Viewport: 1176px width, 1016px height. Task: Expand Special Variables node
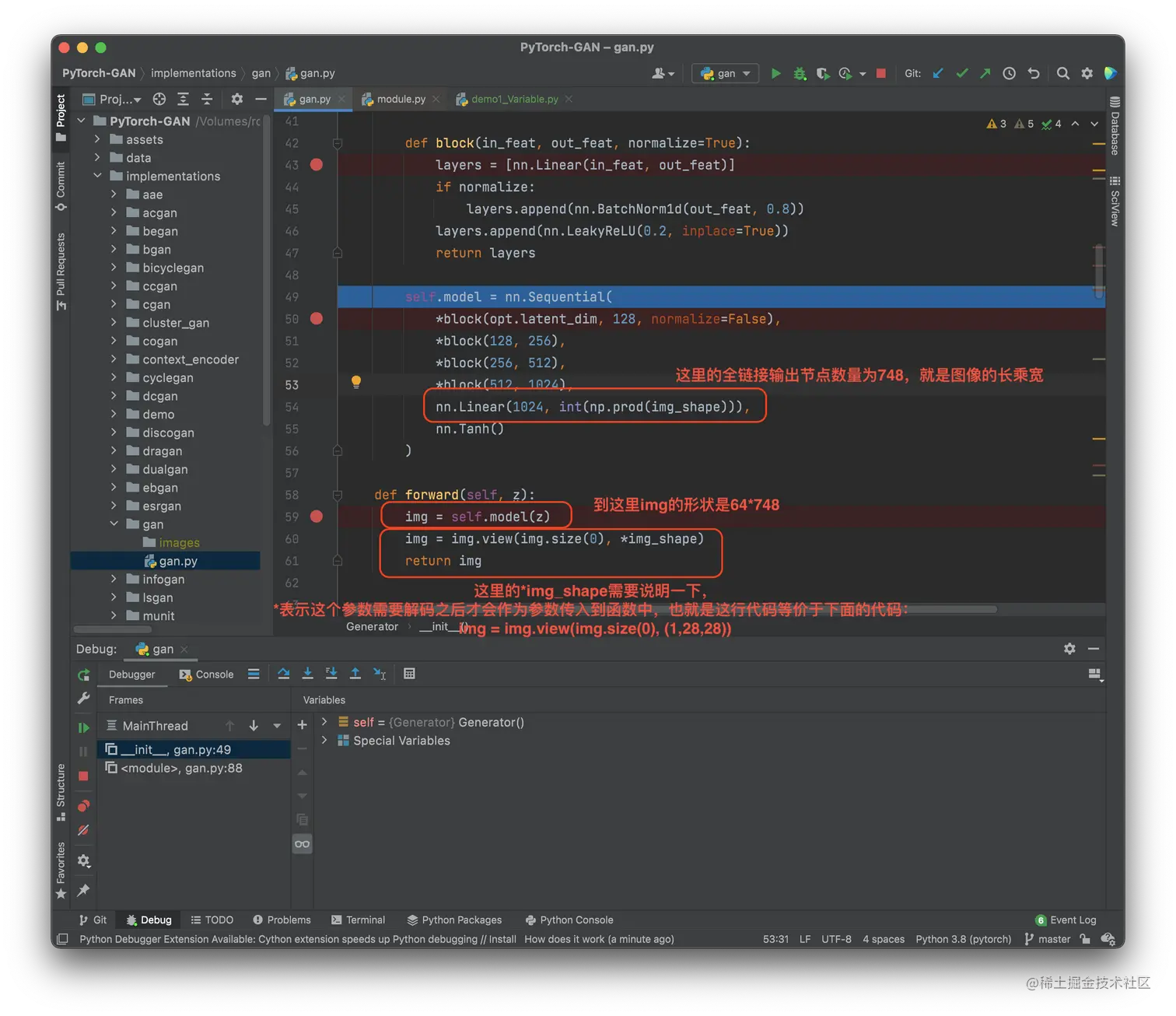click(324, 741)
